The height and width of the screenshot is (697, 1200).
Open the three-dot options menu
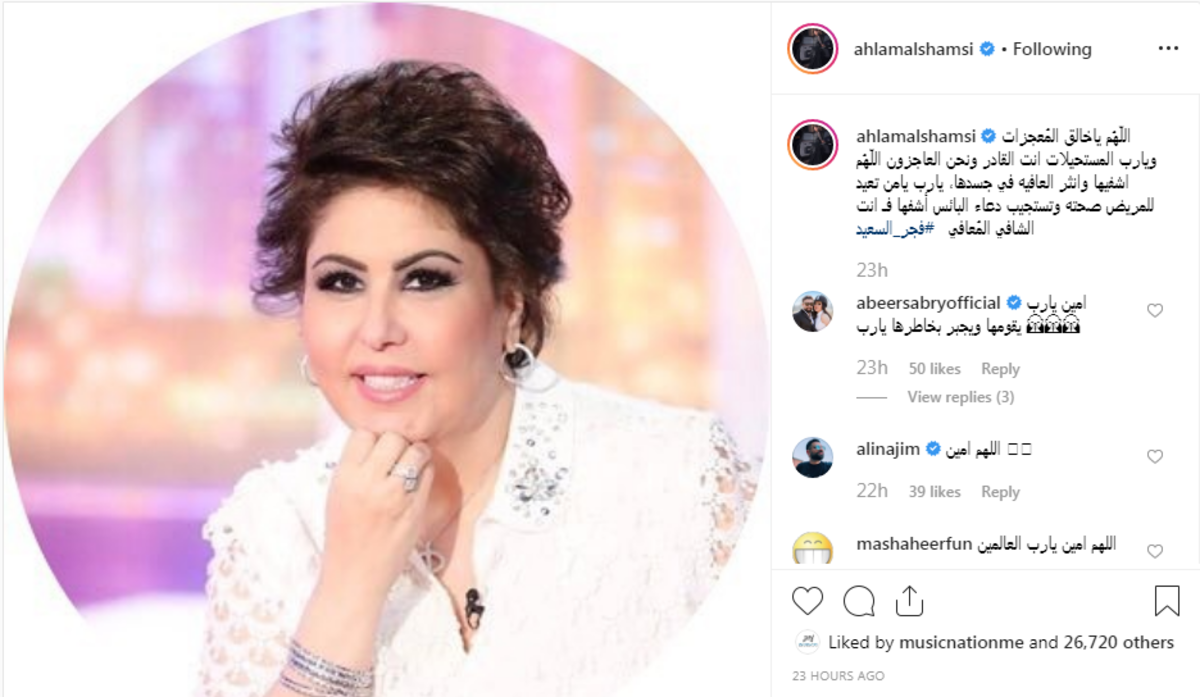(1168, 48)
